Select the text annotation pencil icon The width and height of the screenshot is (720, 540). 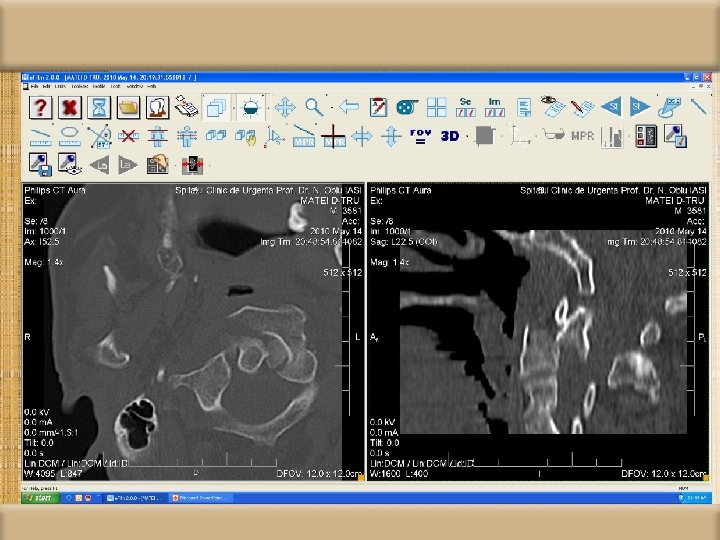[x=378, y=107]
